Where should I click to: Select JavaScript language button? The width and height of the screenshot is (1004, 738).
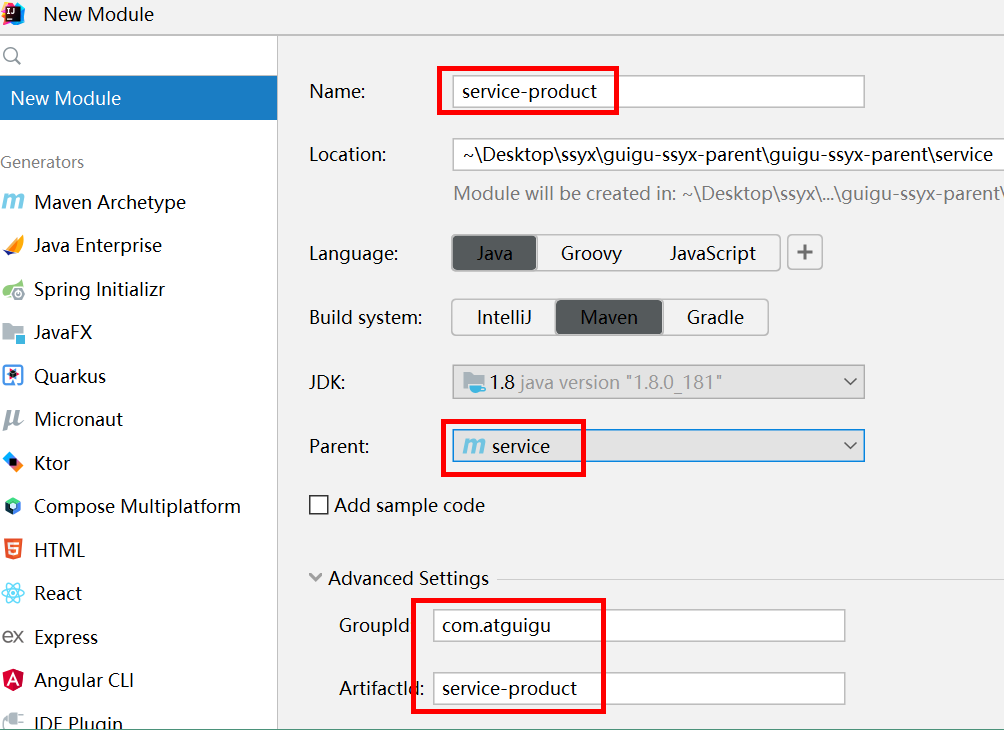point(712,254)
